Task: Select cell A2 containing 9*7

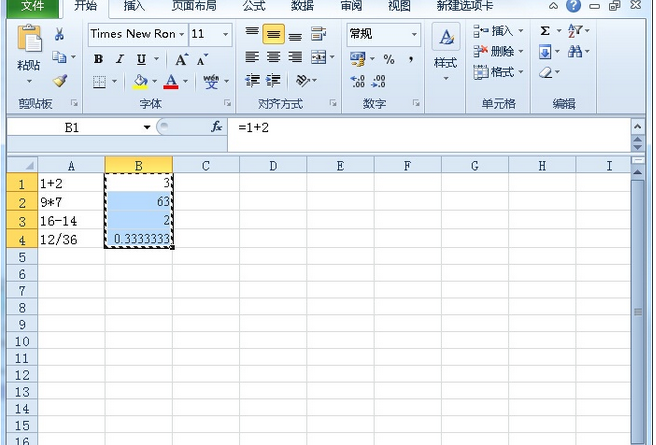Action: coord(71,202)
